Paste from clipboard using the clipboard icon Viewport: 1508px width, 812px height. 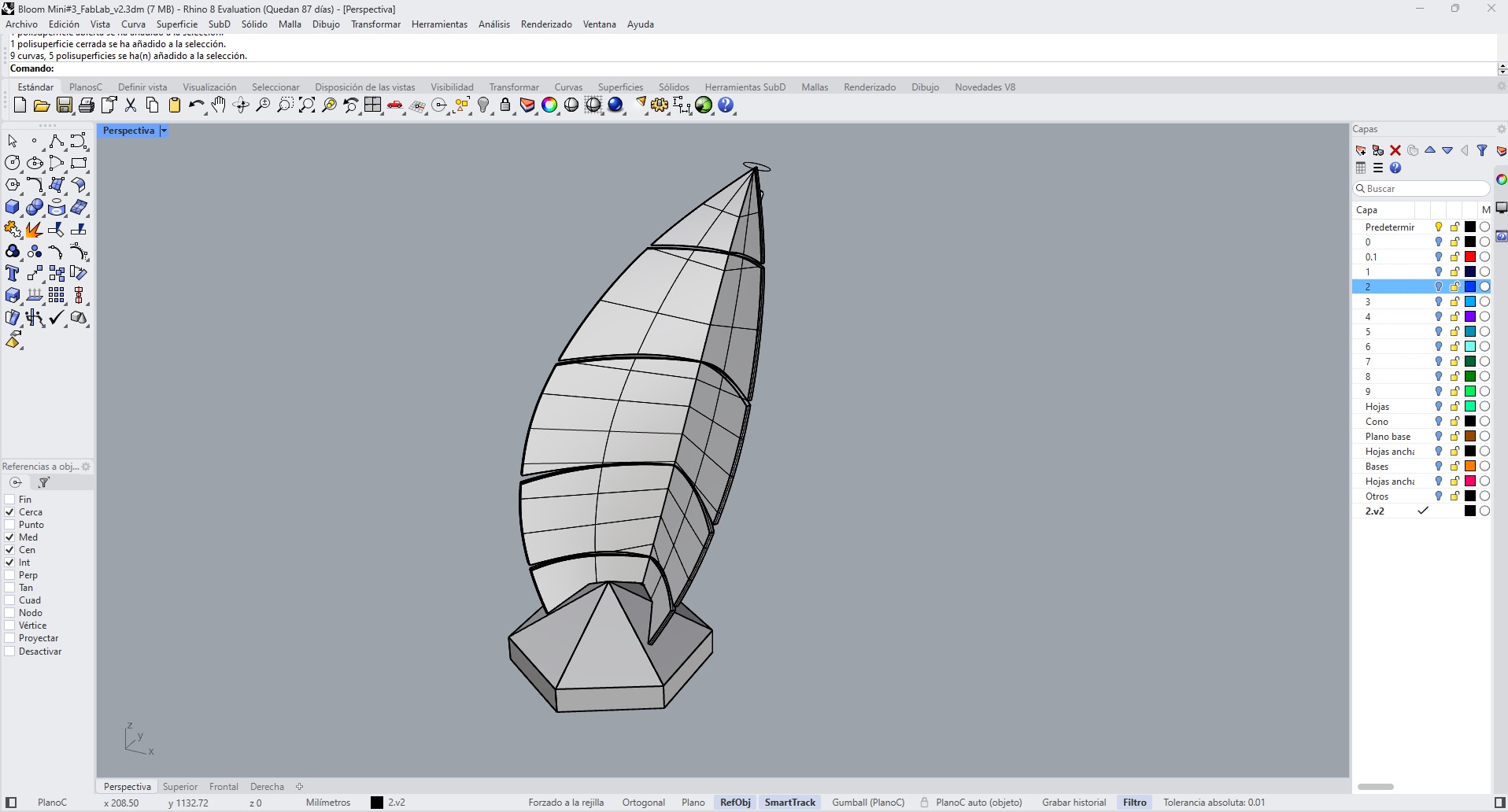click(x=175, y=105)
